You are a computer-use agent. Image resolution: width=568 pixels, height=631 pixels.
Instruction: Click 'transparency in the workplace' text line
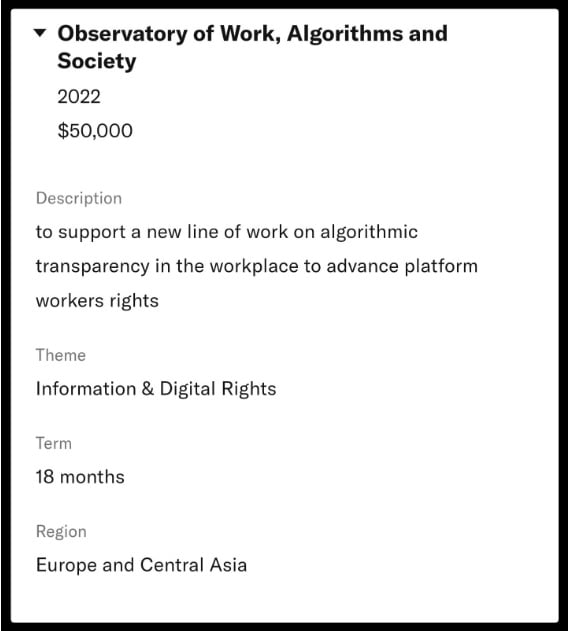coord(167,266)
